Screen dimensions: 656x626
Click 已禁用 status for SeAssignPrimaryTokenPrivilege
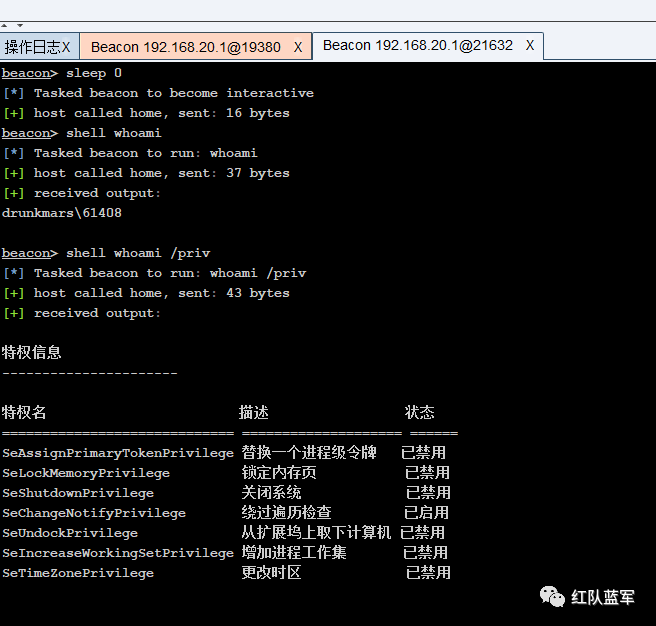(423, 452)
